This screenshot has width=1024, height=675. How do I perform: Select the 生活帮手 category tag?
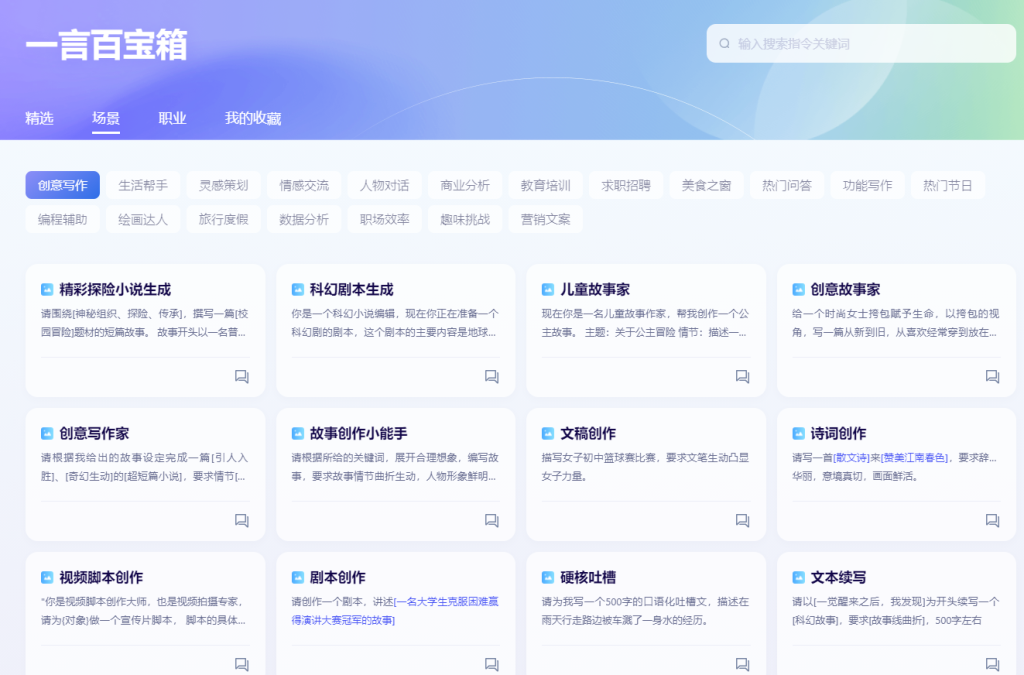pyautogui.click(x=143, y=185)
